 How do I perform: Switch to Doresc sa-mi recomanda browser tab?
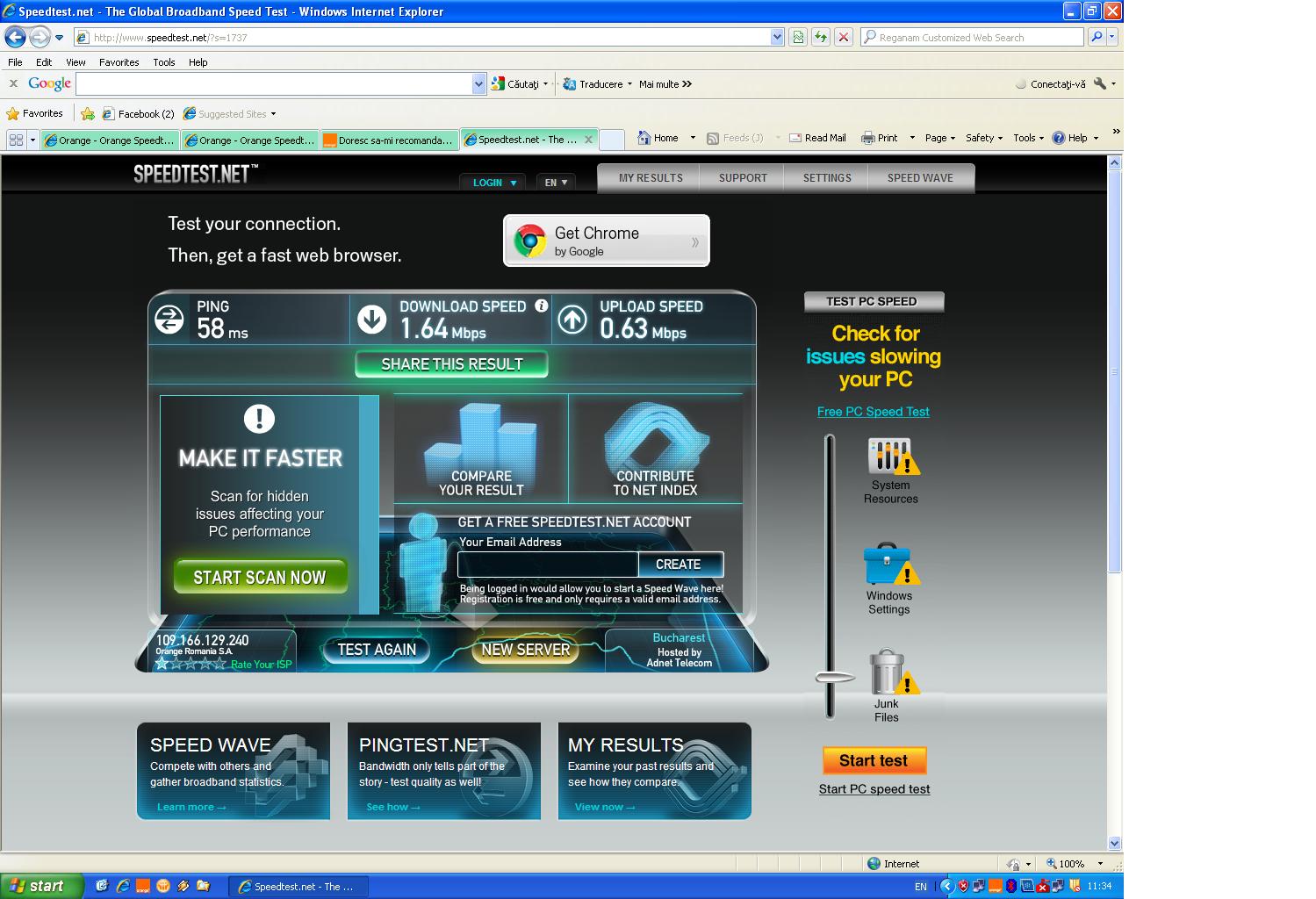click(389, 140)
